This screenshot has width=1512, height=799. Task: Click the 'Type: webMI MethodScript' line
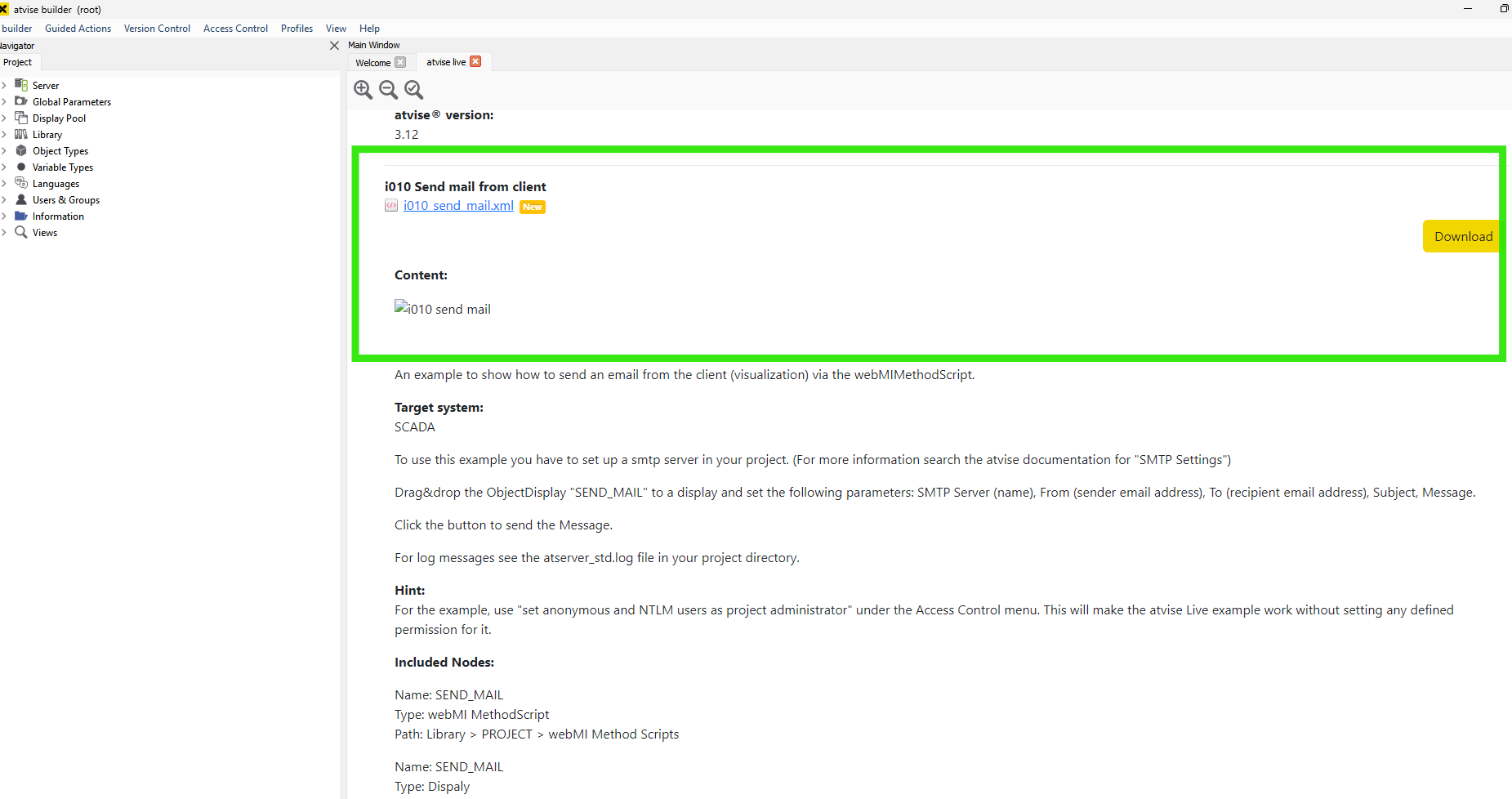tap(472, 714)
